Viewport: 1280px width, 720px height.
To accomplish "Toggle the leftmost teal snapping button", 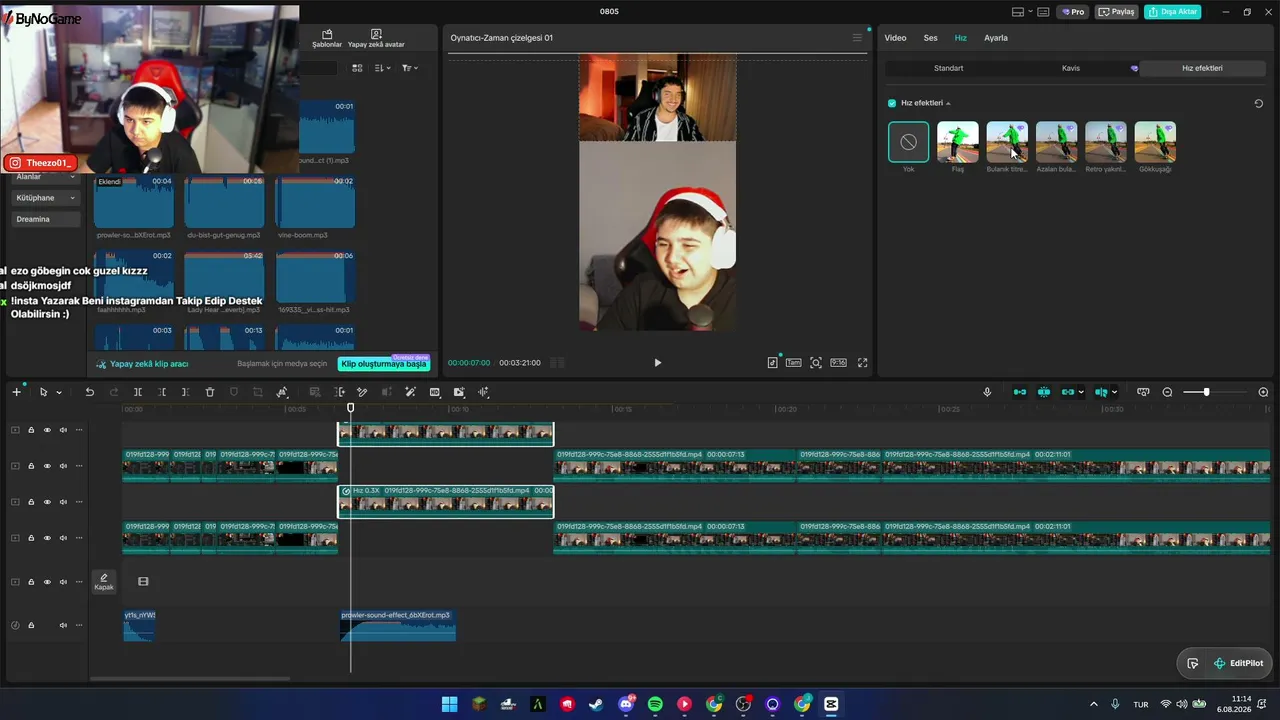I will coord(1020,392).
